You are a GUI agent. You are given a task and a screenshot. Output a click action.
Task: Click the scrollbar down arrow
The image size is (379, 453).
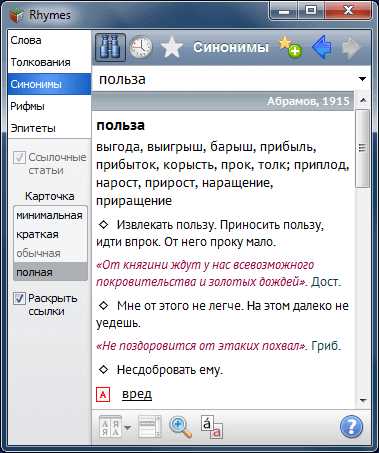coord(363,400)
